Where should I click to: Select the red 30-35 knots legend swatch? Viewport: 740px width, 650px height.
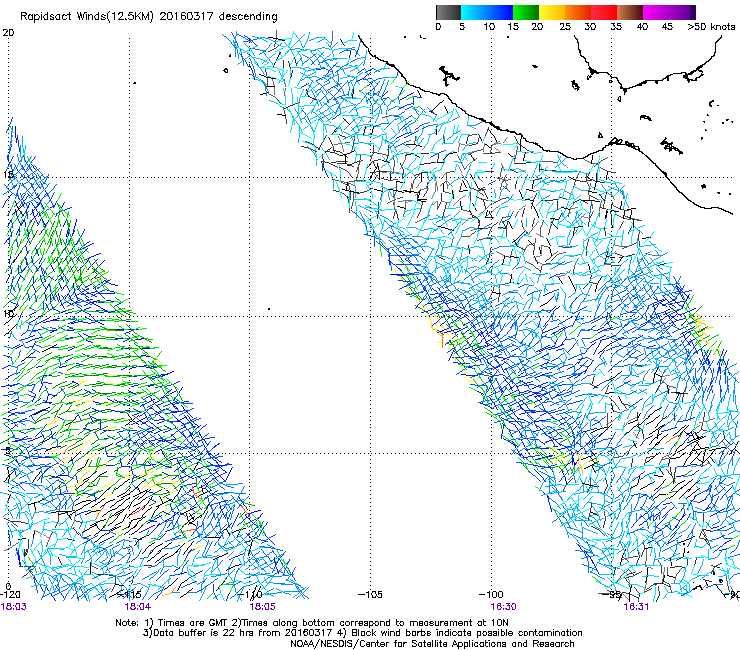(x=604, y=12)
